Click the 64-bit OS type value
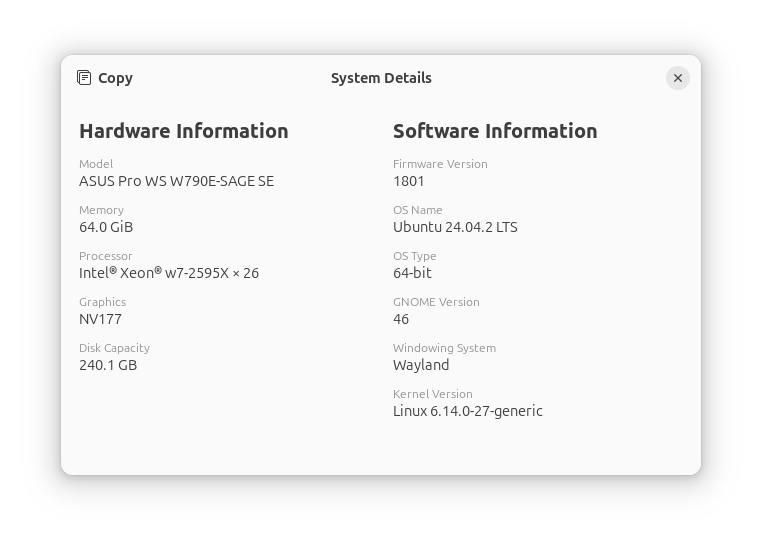The image size is (762, 542). (x=412, y=273)
